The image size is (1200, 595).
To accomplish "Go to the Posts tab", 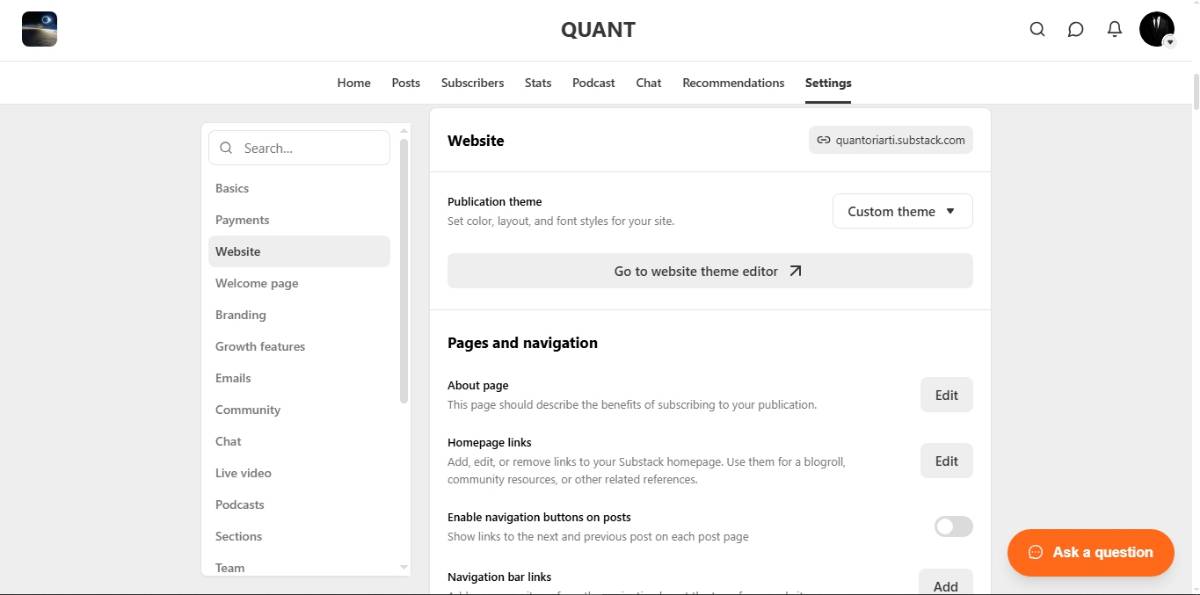I will [406, 83].
